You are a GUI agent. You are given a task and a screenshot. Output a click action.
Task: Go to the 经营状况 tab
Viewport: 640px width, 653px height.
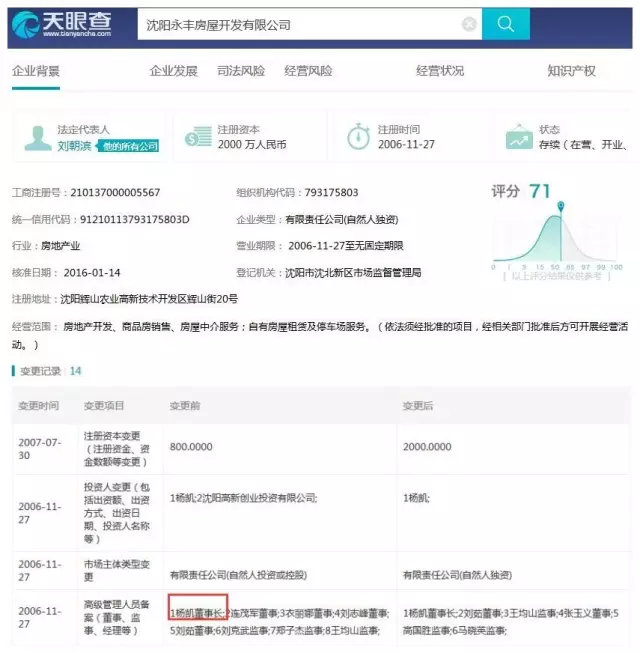coord(440,71)
